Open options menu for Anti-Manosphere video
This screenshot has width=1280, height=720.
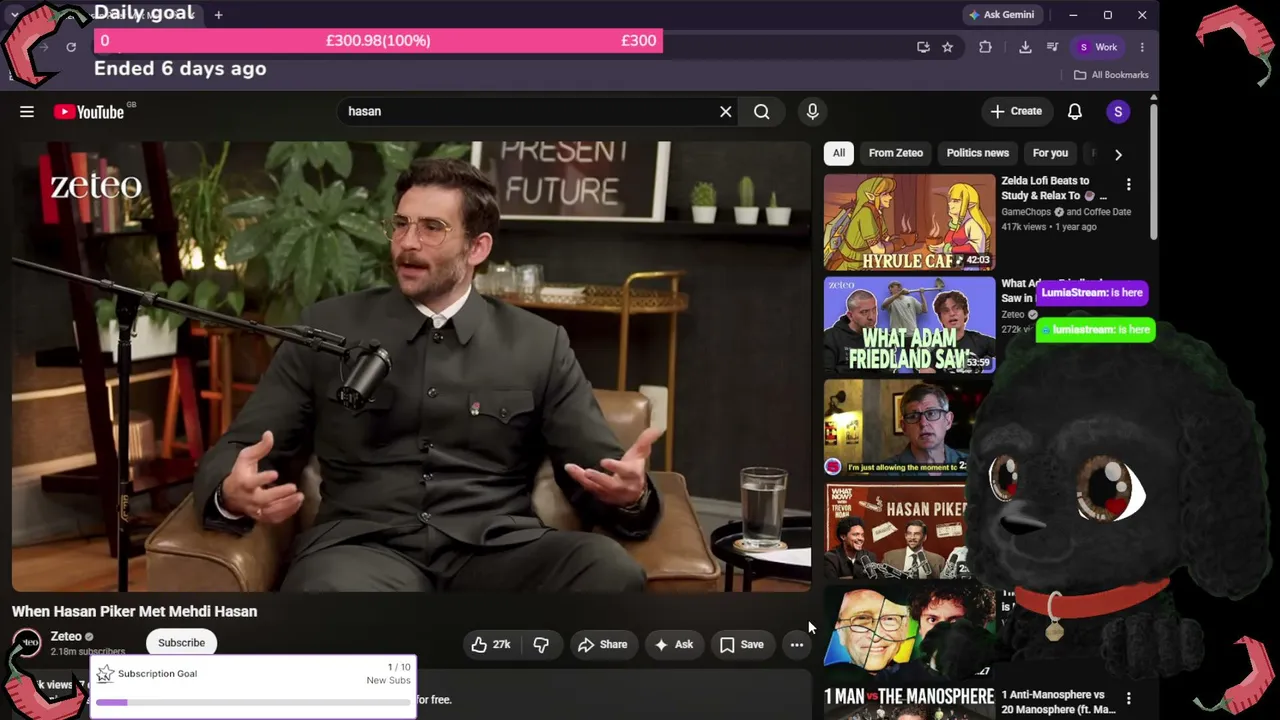pos(1128,699)
